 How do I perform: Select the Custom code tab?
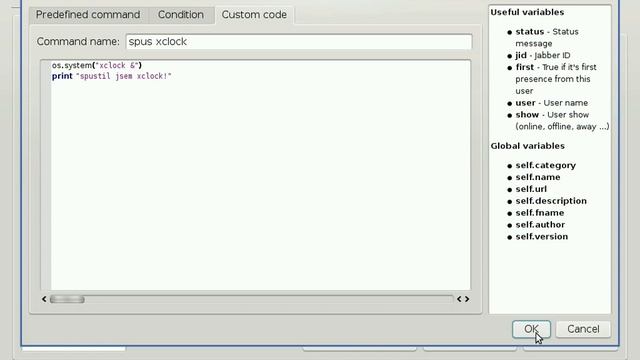coord(254,15)
